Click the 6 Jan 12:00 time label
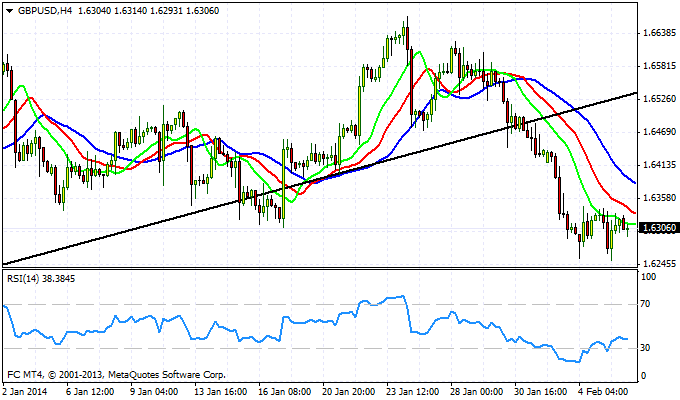680x400 pixels. click(x=90, y=392)
